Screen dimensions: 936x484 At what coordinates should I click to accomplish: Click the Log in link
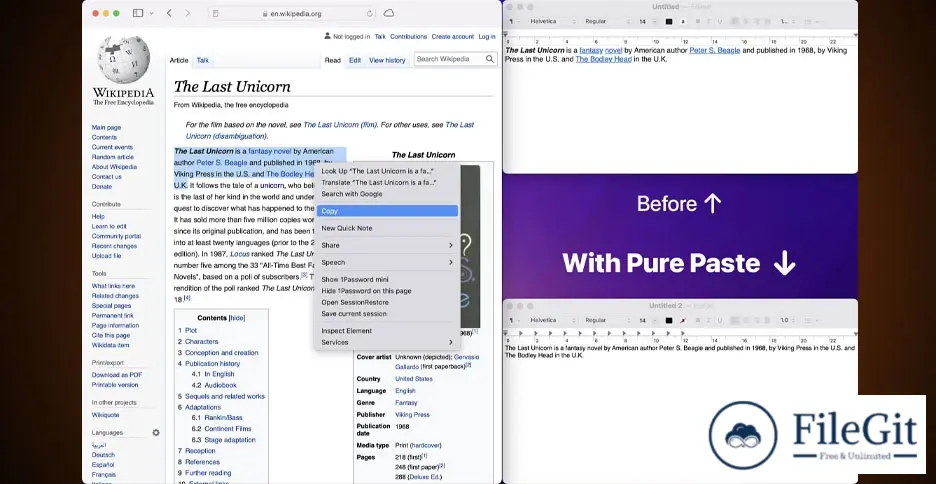(x=487, y=36)
